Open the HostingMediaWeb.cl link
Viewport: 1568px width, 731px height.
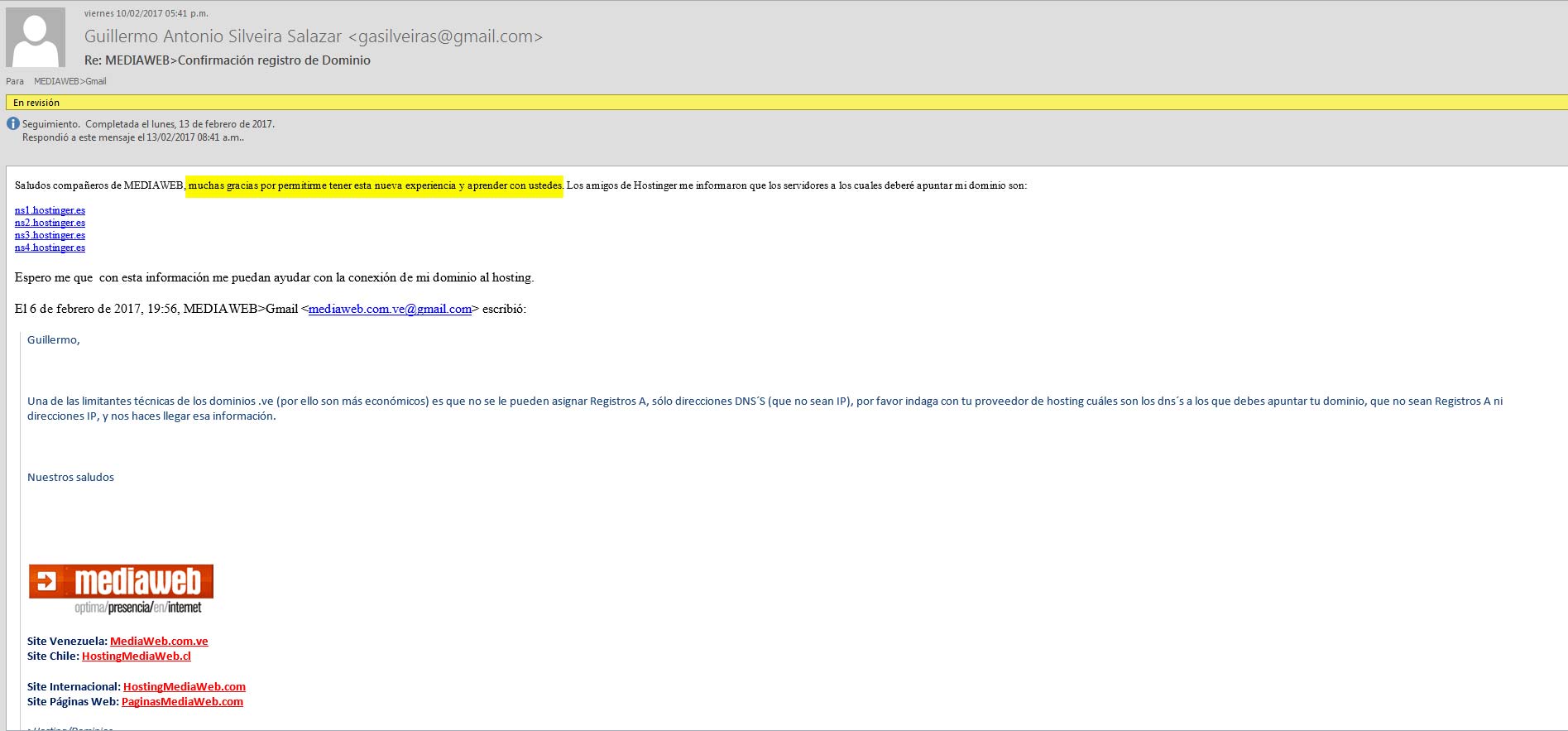tap(137, 656)
